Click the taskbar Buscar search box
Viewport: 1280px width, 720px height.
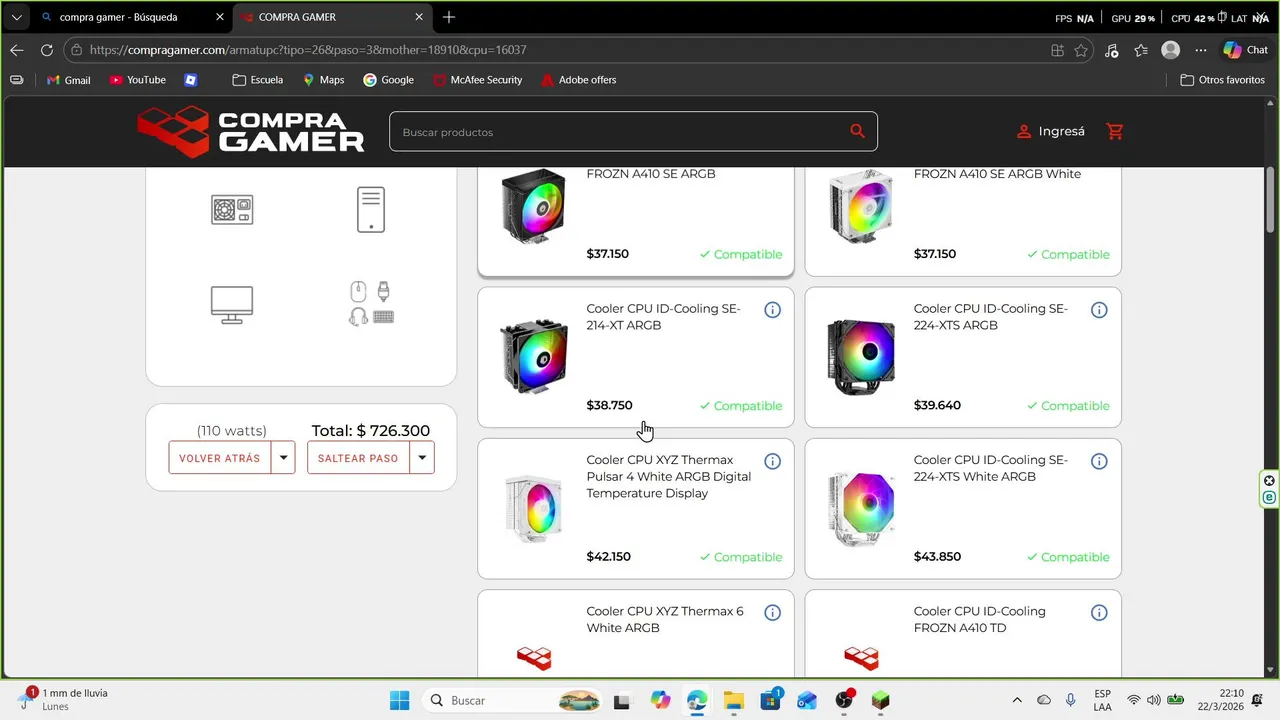coord(514,700)
